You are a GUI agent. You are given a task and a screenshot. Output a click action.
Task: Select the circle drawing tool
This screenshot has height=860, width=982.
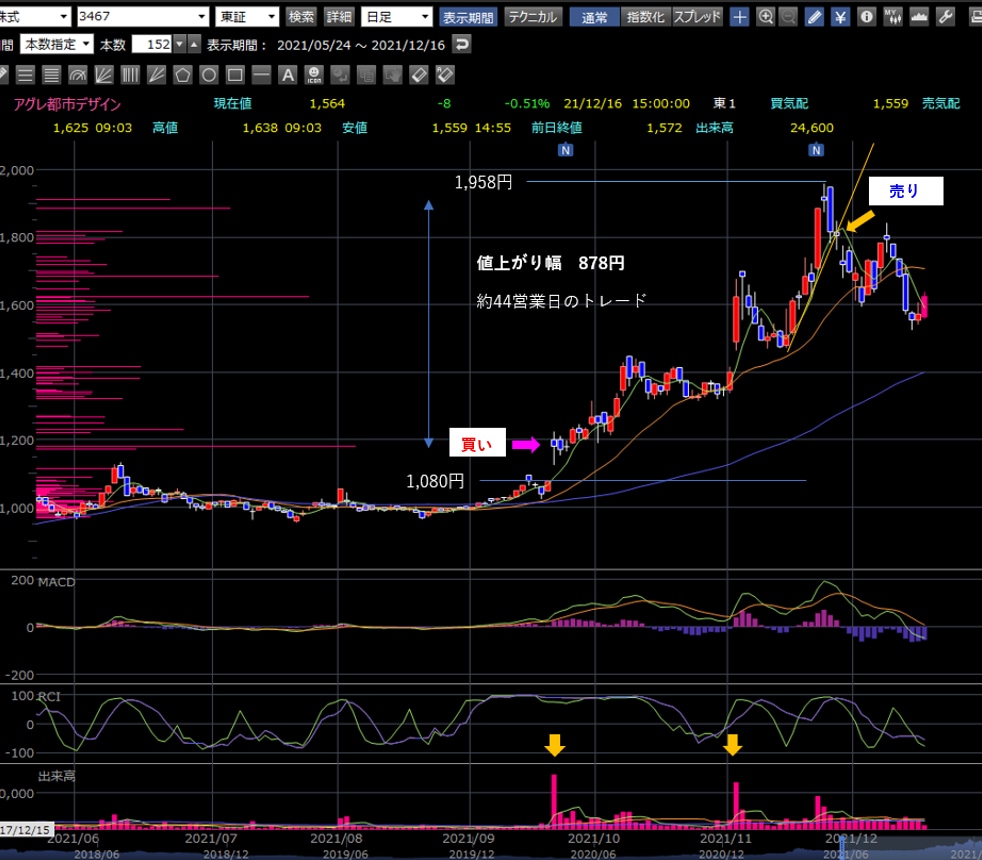point(209,75)
